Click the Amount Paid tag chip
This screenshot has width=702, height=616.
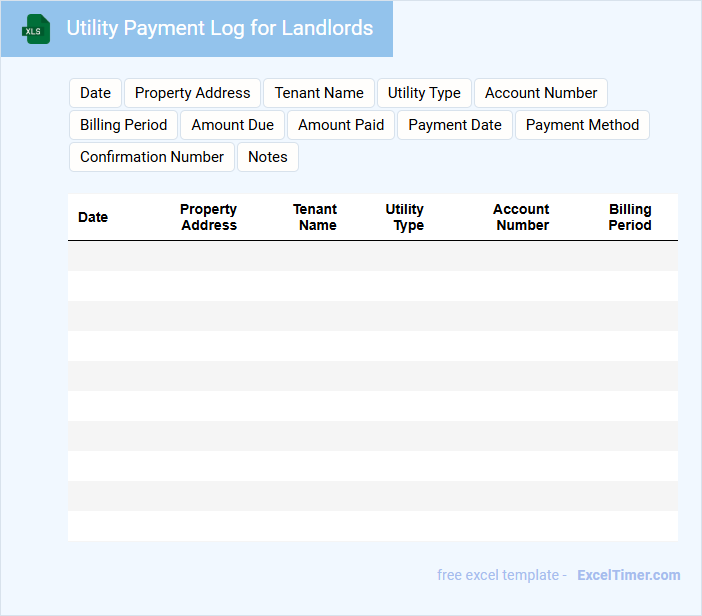tap(341, 125)
